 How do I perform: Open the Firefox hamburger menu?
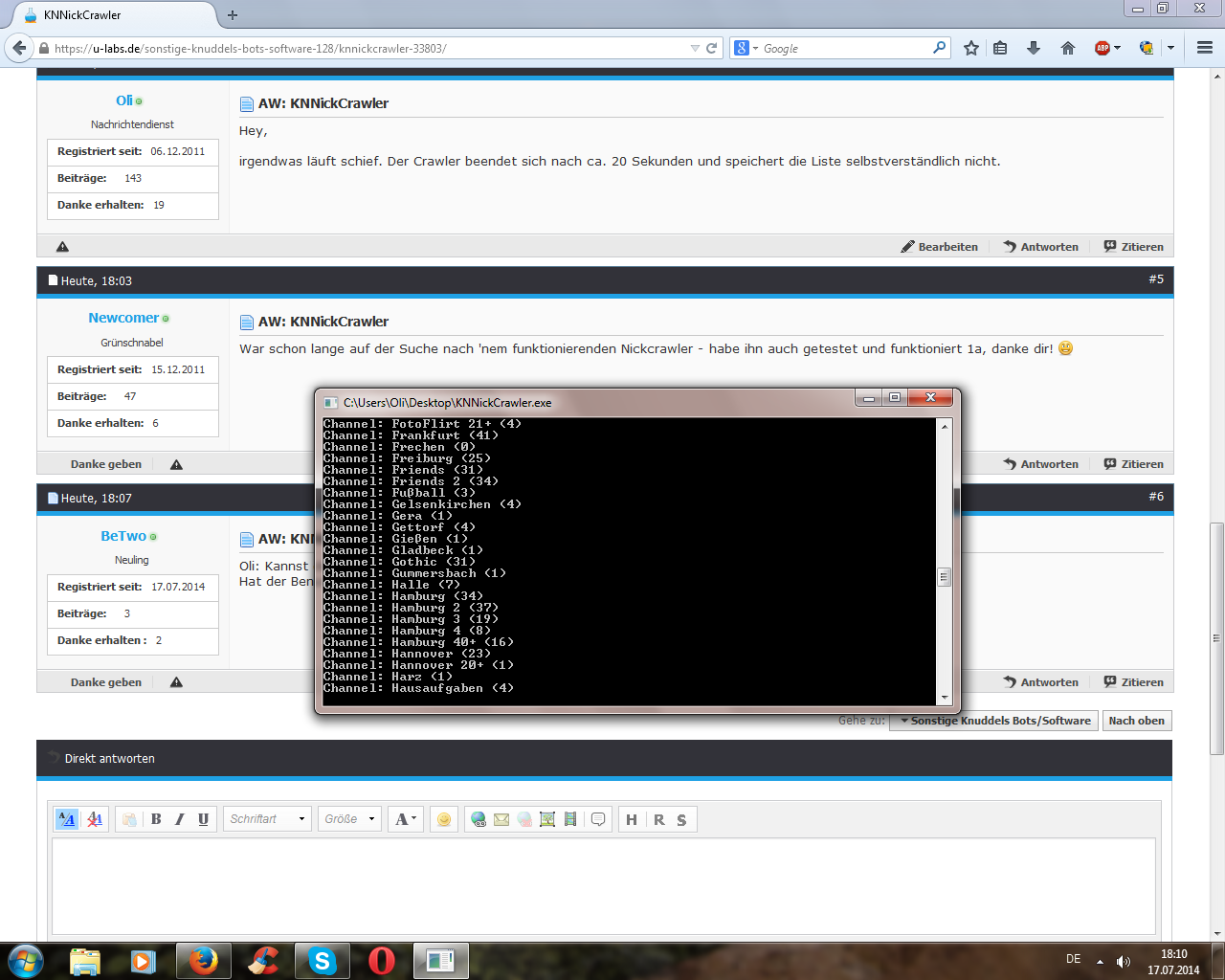(x=1205, y=48)
